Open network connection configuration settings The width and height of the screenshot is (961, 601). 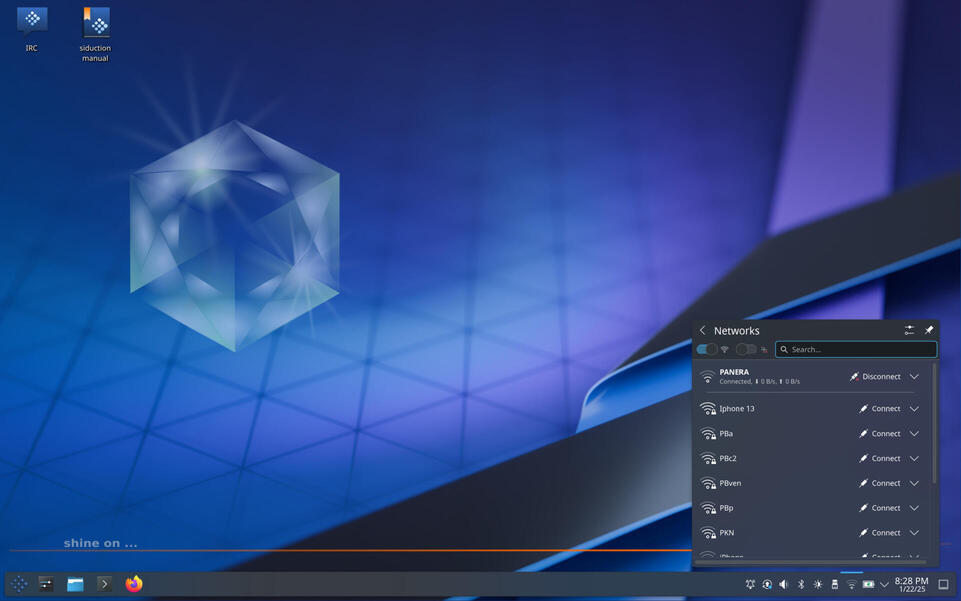(910, 330)
